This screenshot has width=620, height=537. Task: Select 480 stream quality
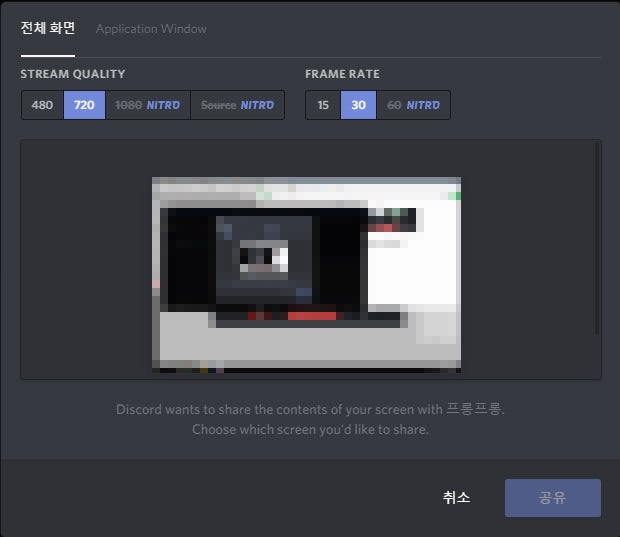(42, 105)
